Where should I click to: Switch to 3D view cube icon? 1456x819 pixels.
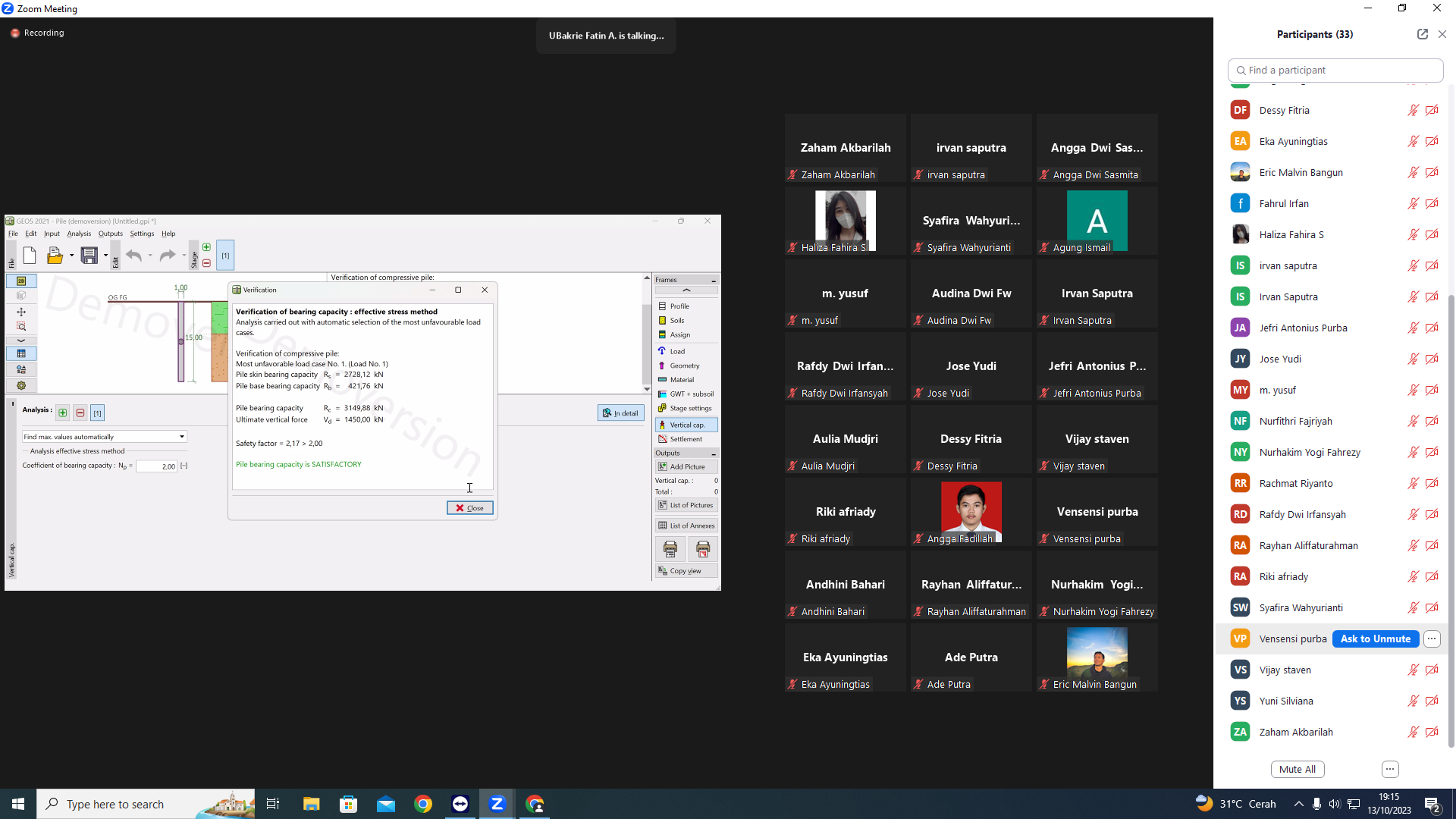(21, 296)
